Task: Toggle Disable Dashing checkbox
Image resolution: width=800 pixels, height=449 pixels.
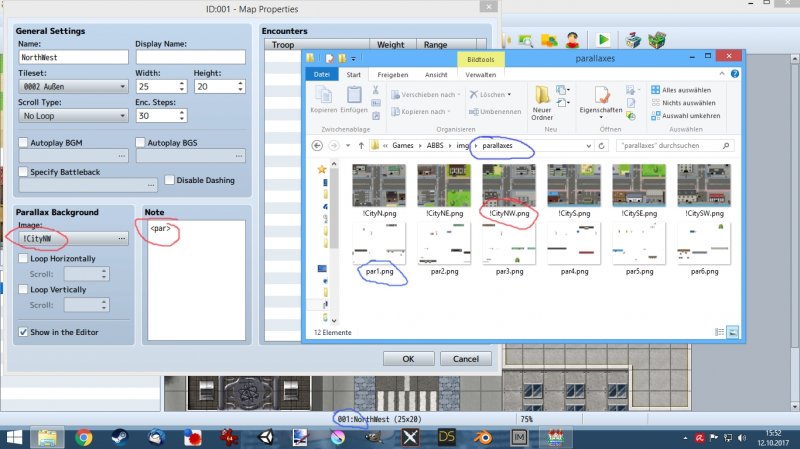Action: pos(169,180)
